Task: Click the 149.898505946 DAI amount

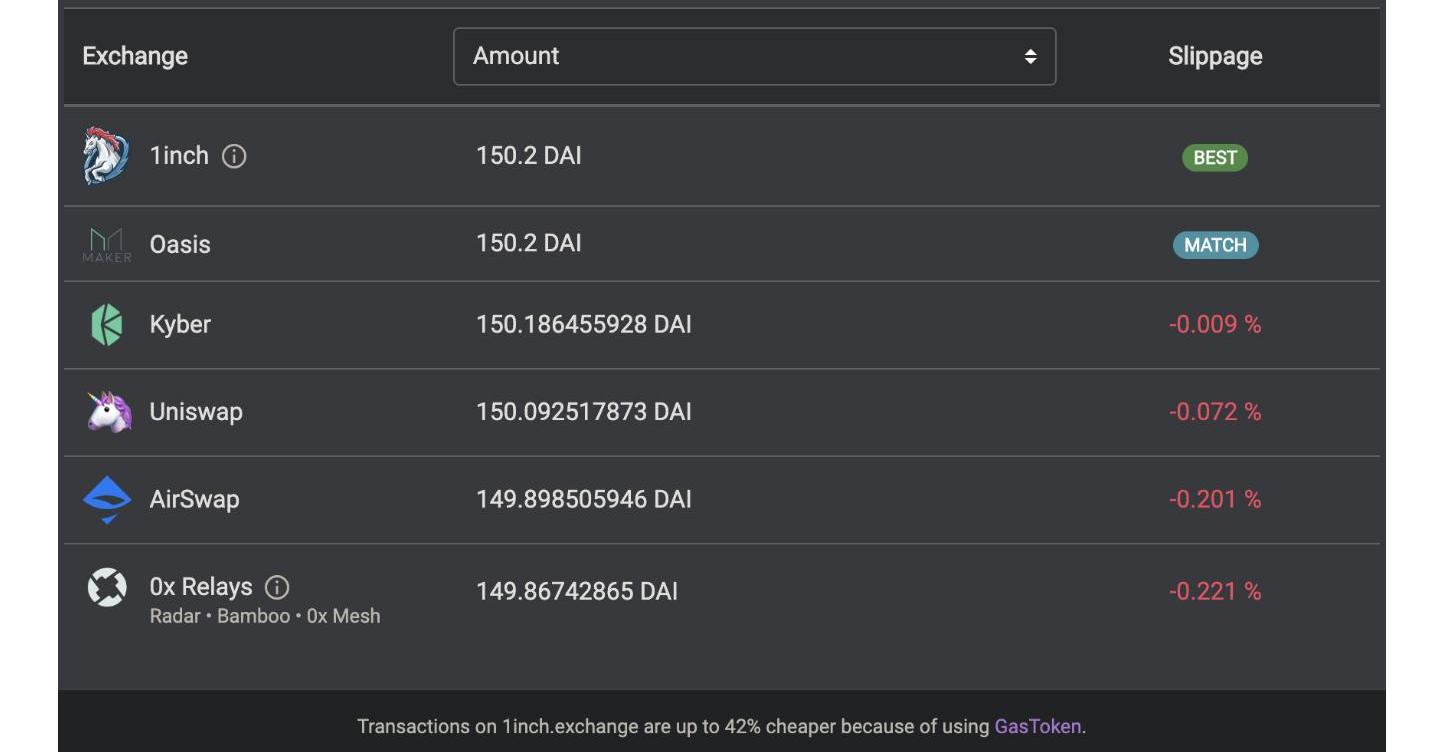Action: pos(584,499)
